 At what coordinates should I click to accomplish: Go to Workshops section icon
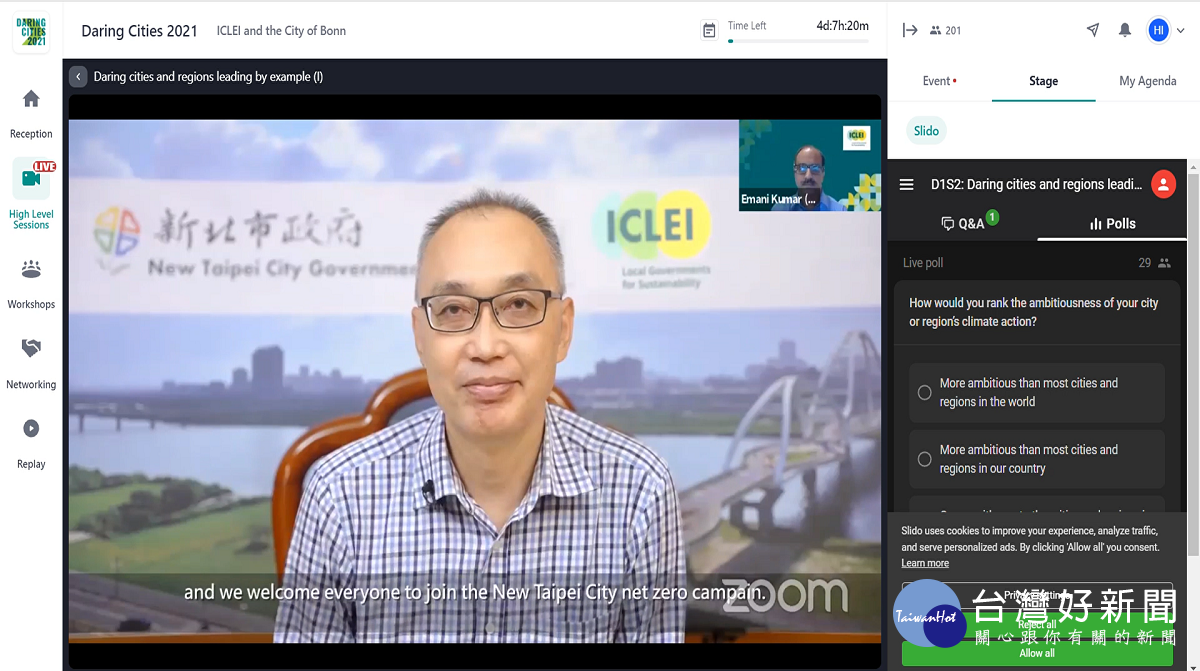pos(31,269)
